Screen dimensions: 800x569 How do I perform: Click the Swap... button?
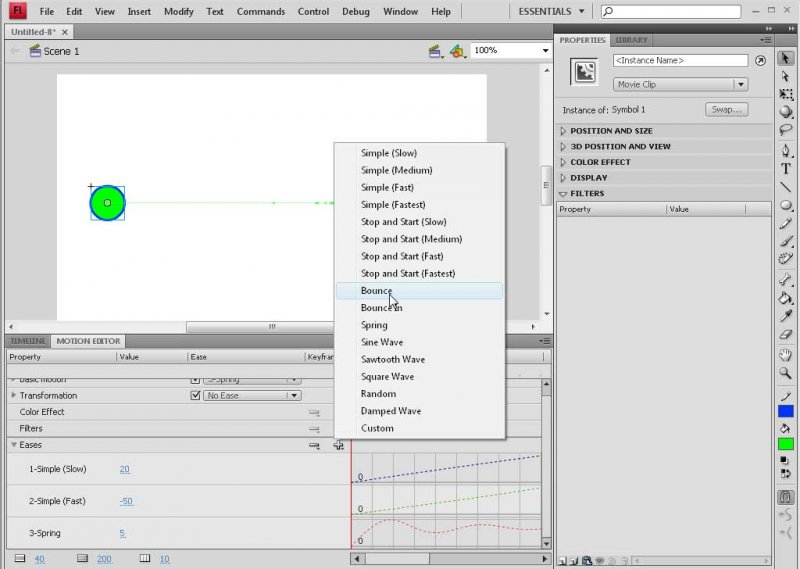pos(726,109)
